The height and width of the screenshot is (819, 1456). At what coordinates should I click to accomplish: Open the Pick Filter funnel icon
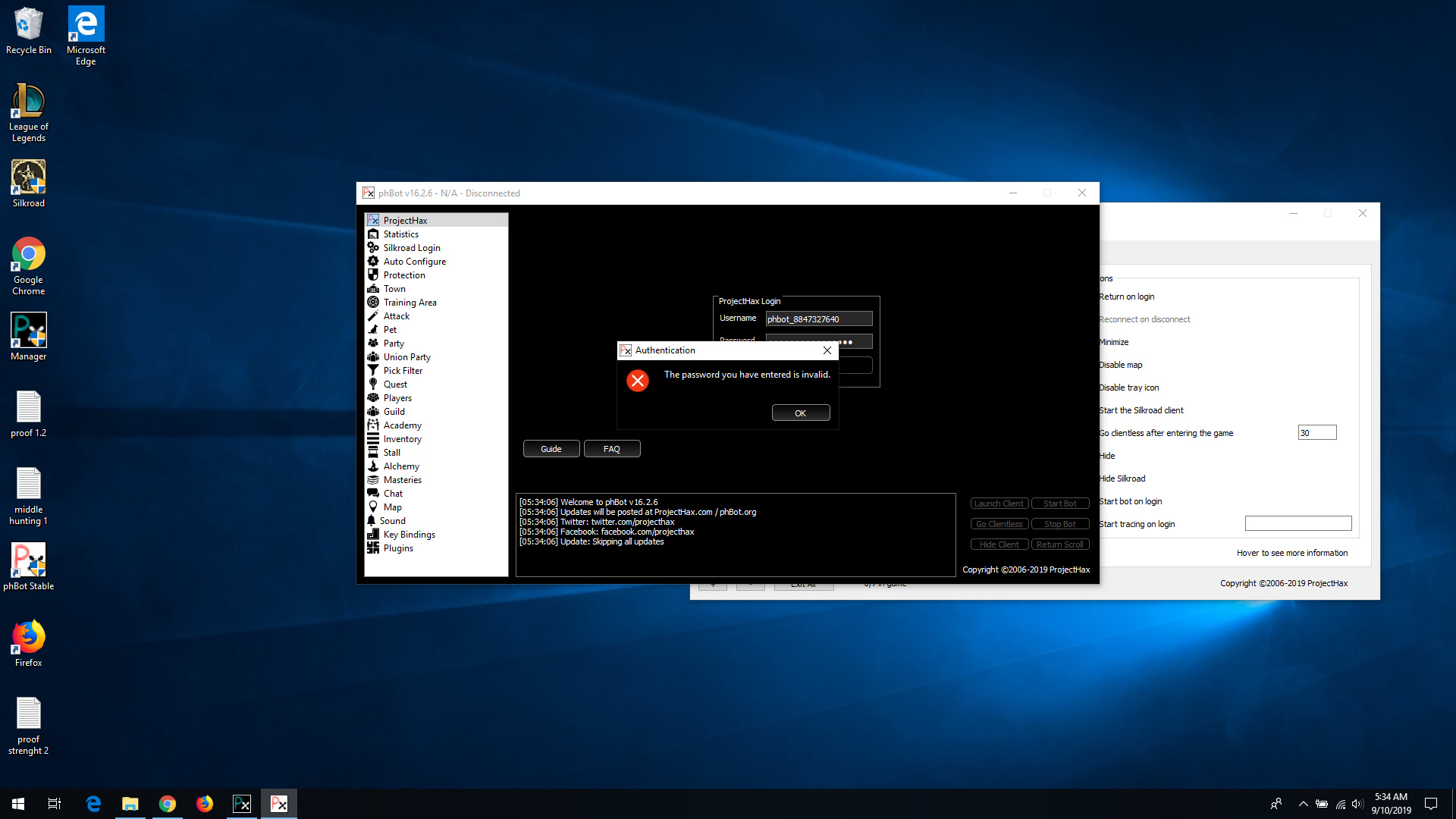[x=373, y=371]
